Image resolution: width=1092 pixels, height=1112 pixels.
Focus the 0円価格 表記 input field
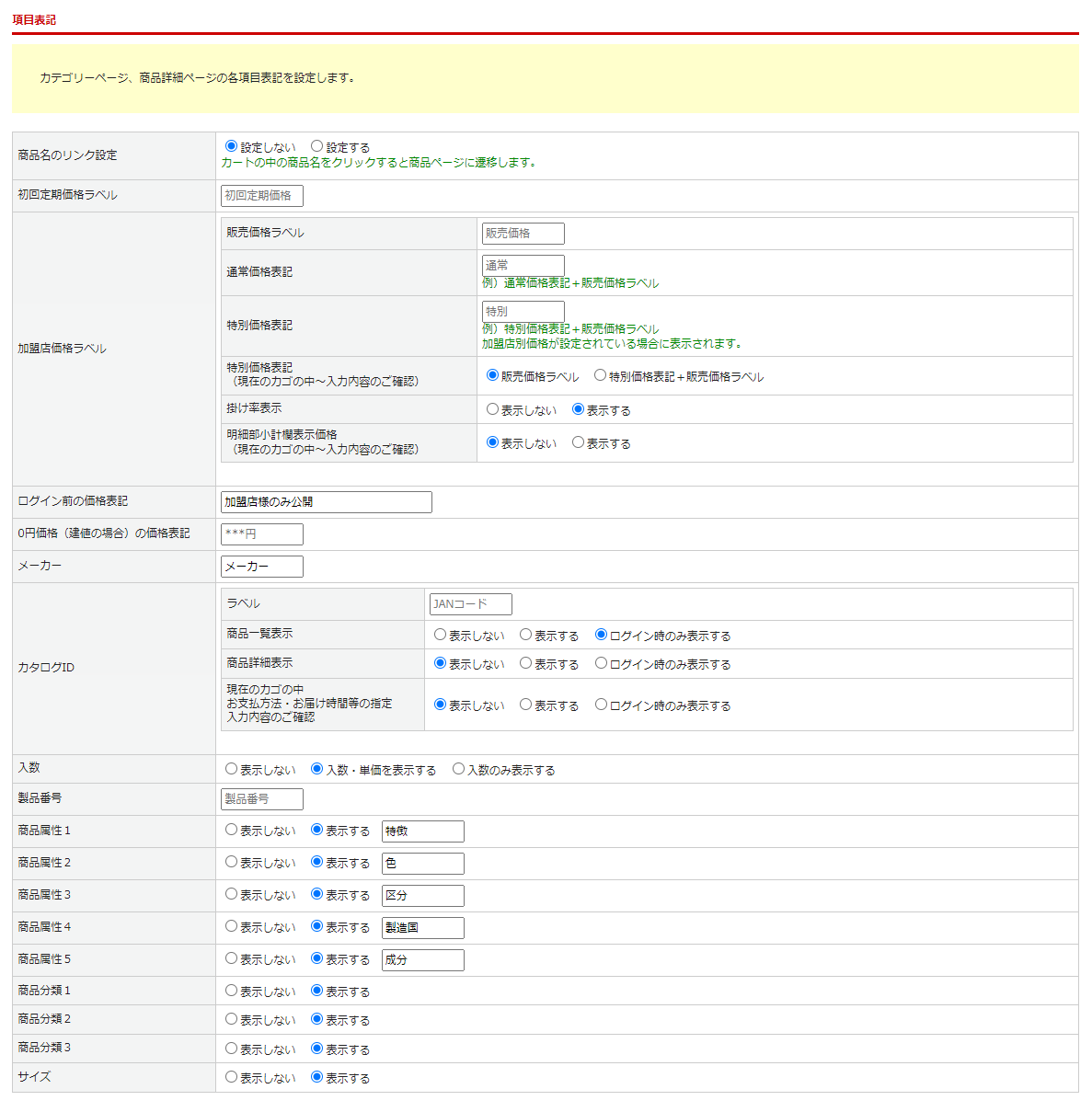click(262, 534)
